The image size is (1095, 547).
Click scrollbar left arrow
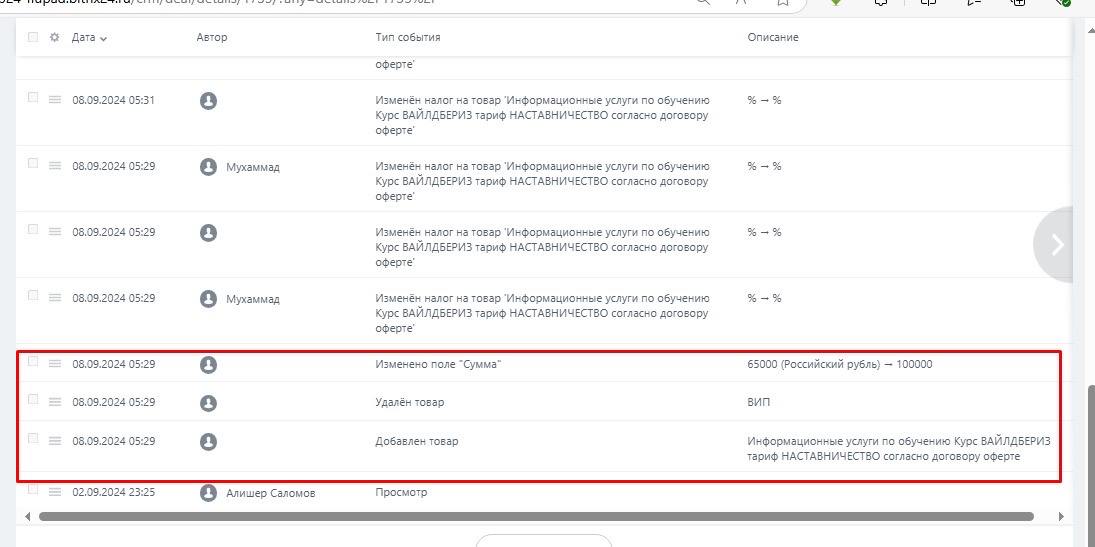(x=28, y=517)
